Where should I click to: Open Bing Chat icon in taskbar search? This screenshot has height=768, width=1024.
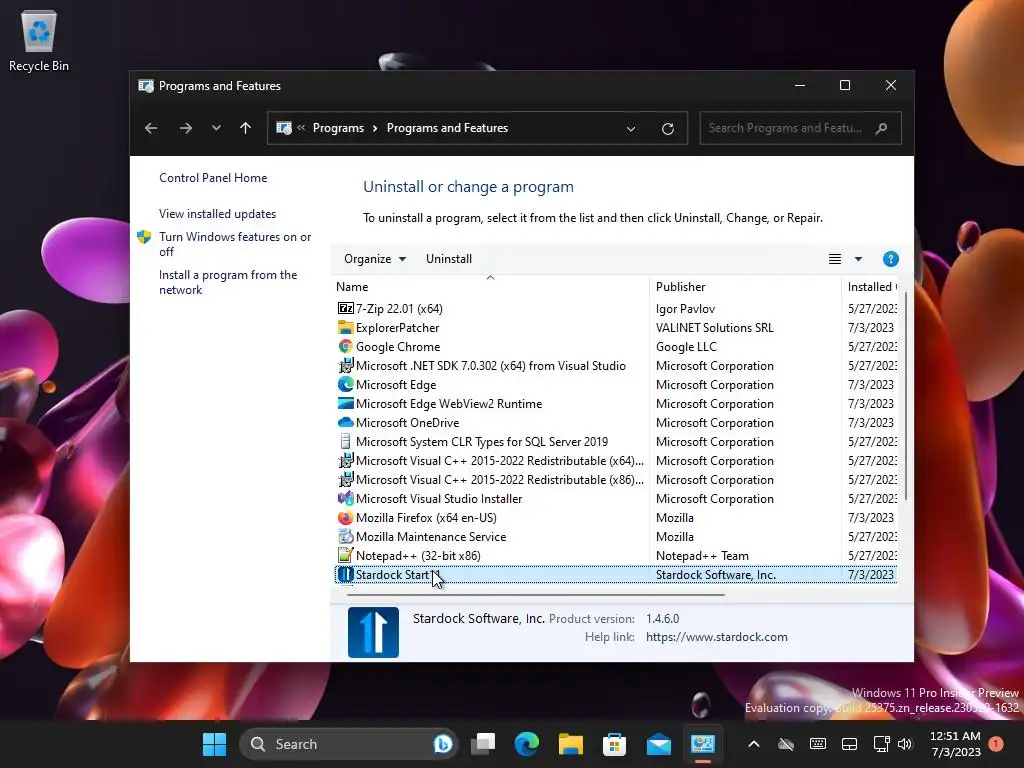443,744
